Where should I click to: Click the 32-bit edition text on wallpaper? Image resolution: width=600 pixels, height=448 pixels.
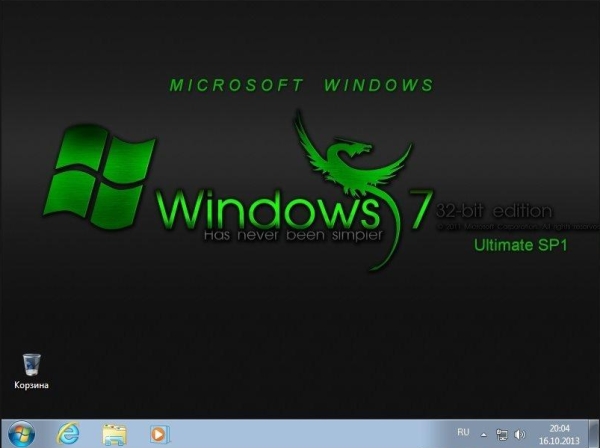[493, 211]
